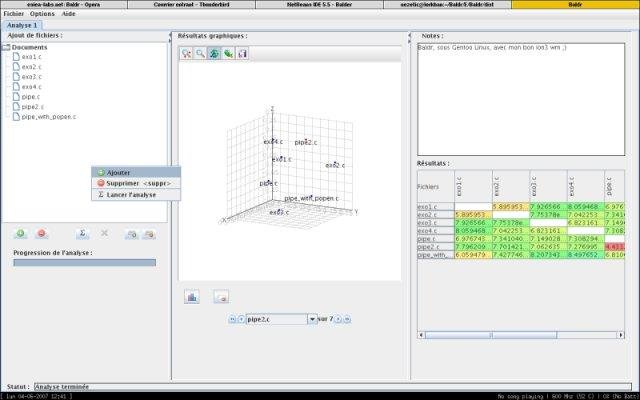This screenshot has height=400, width=640.
Task: Collapse left panel using divider arrow
Action: [x=170, y=35]
